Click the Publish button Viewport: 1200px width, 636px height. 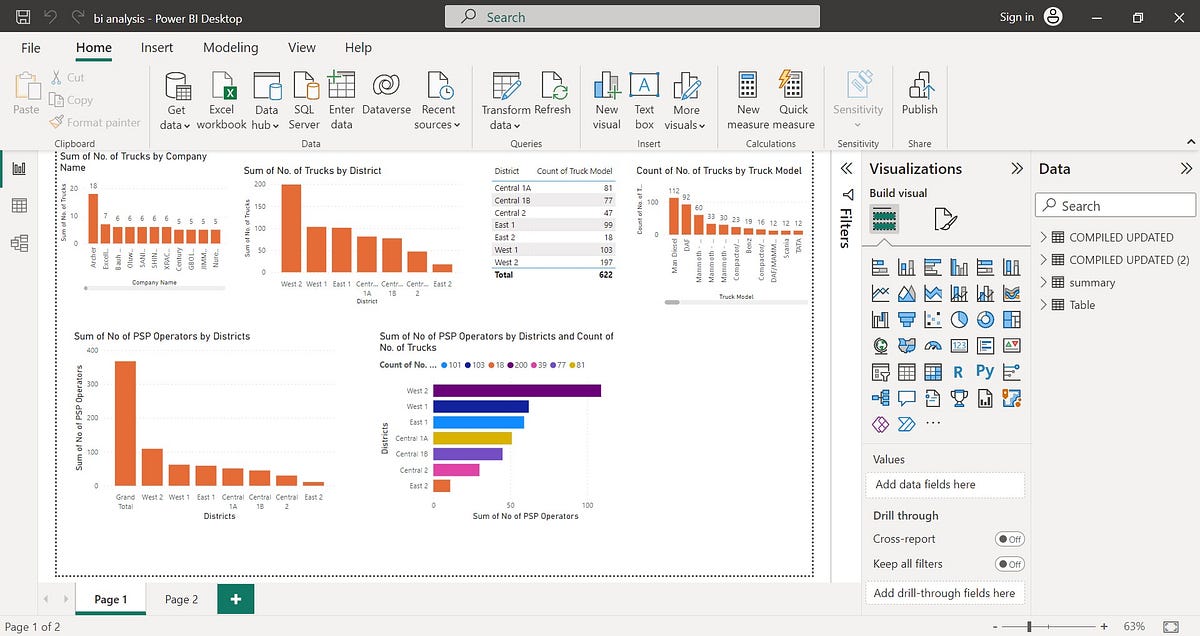pos(918,97)
